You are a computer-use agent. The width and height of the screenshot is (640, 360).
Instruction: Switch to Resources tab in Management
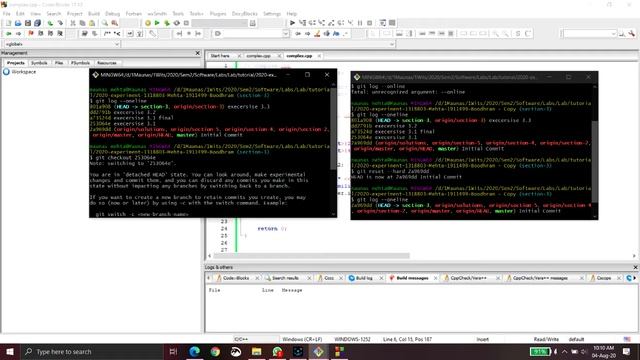coord(107,63)
